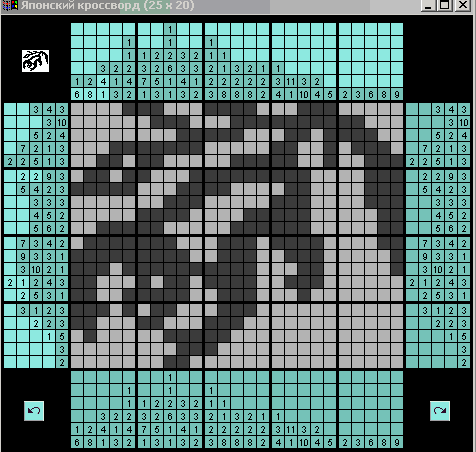The image size is (476, 452).
Task: Maximize the Japanese crossword window
Action: pyautogui.click(x=445, y=5)
